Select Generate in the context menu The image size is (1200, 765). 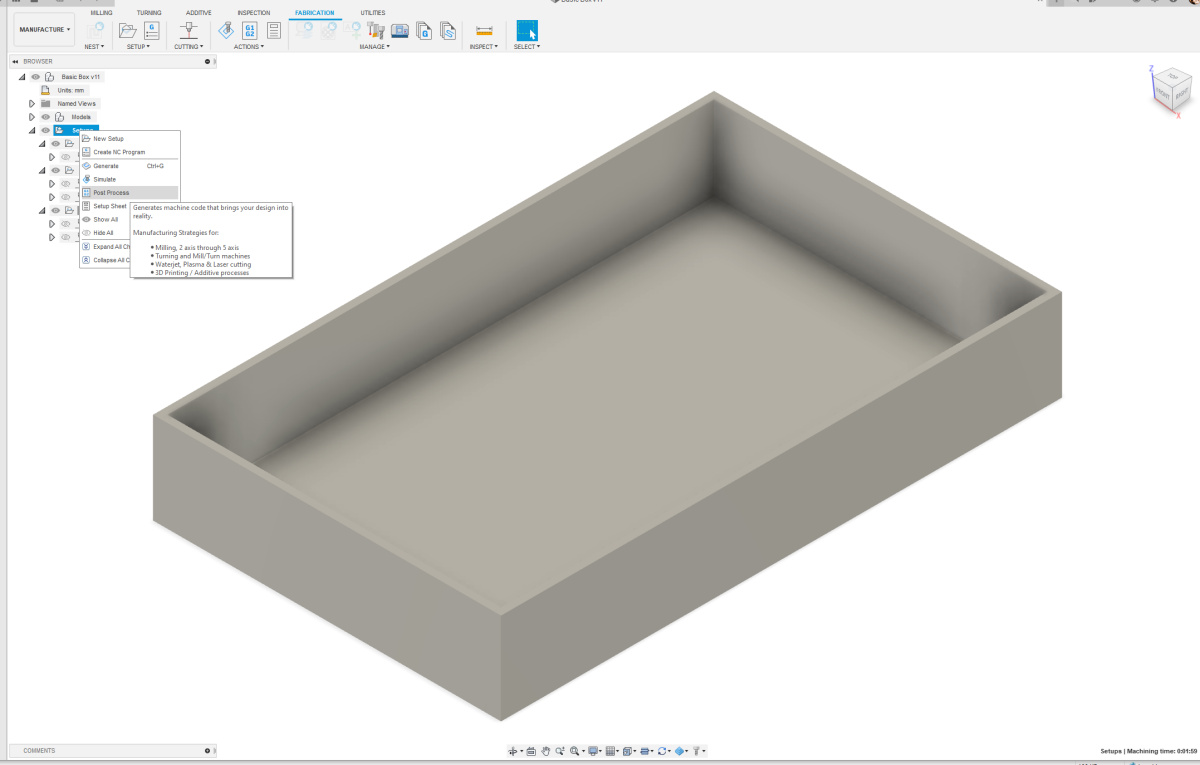pyautogui.click(x=129, y=166)
